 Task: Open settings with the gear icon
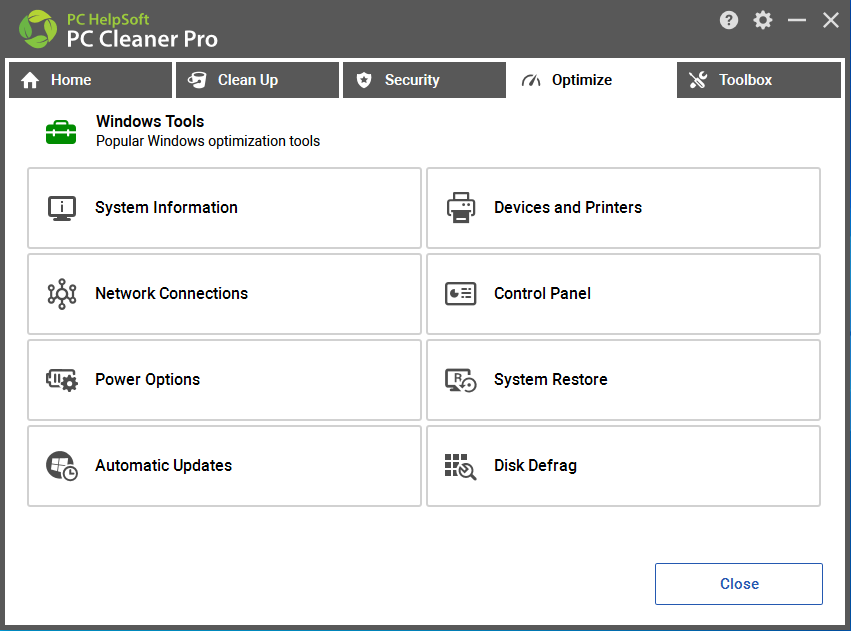763,21
